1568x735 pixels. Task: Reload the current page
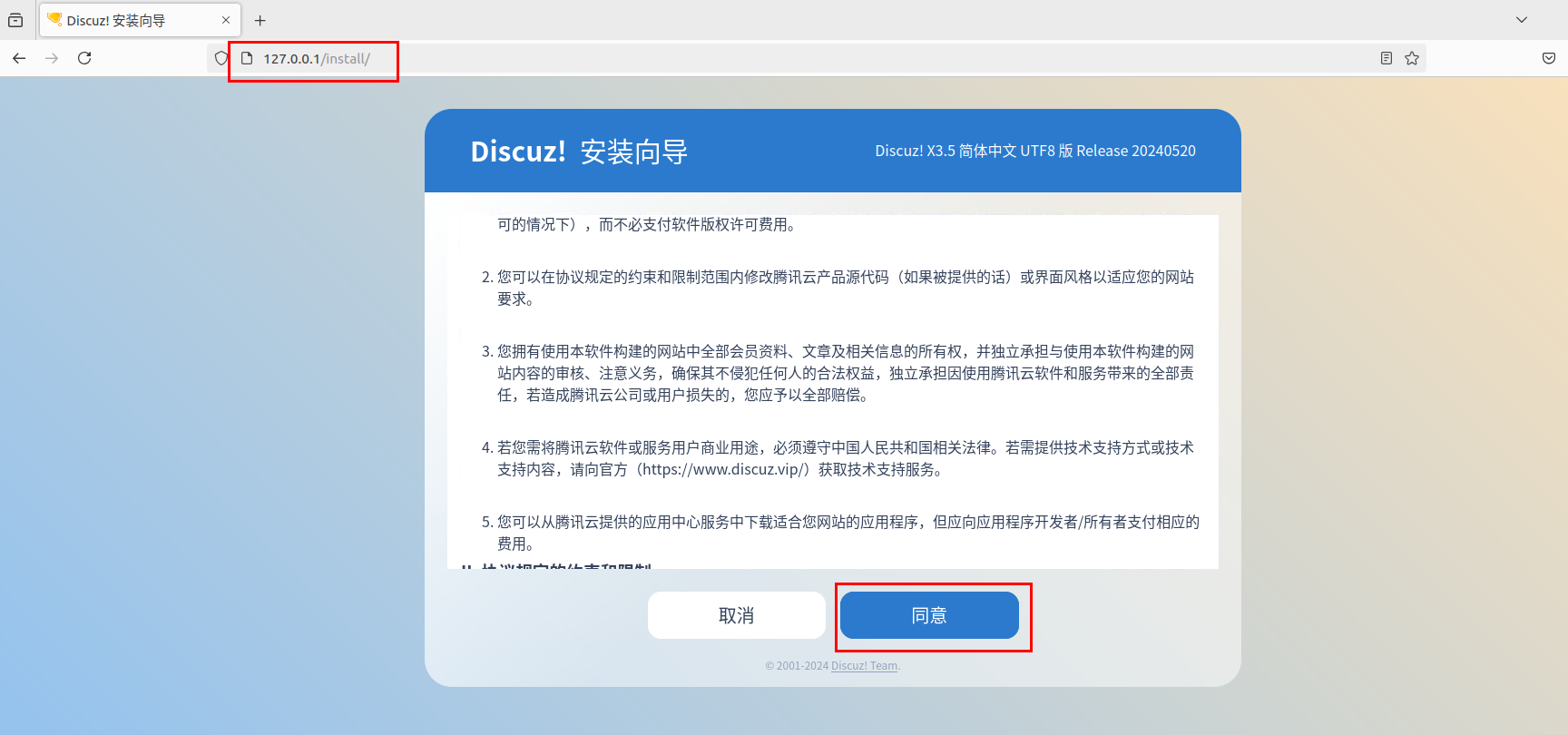coord(84,58)
